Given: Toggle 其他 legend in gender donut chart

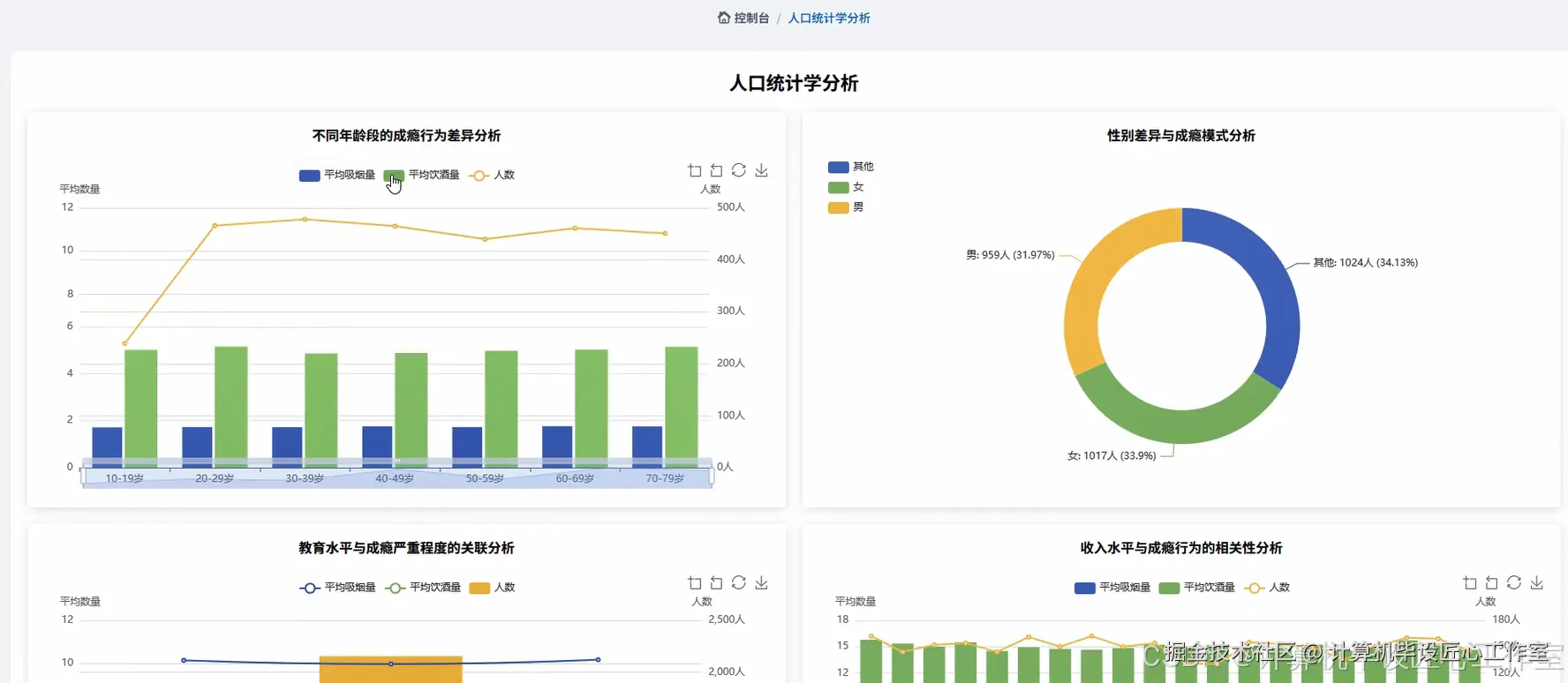Looking at the screenshot, I should pyautogui.click(x=850, y=167).
